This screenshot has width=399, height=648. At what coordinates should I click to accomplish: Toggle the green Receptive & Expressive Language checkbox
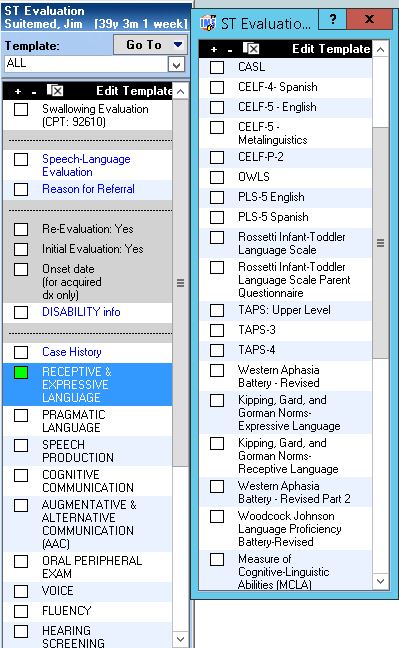point(21,372)
